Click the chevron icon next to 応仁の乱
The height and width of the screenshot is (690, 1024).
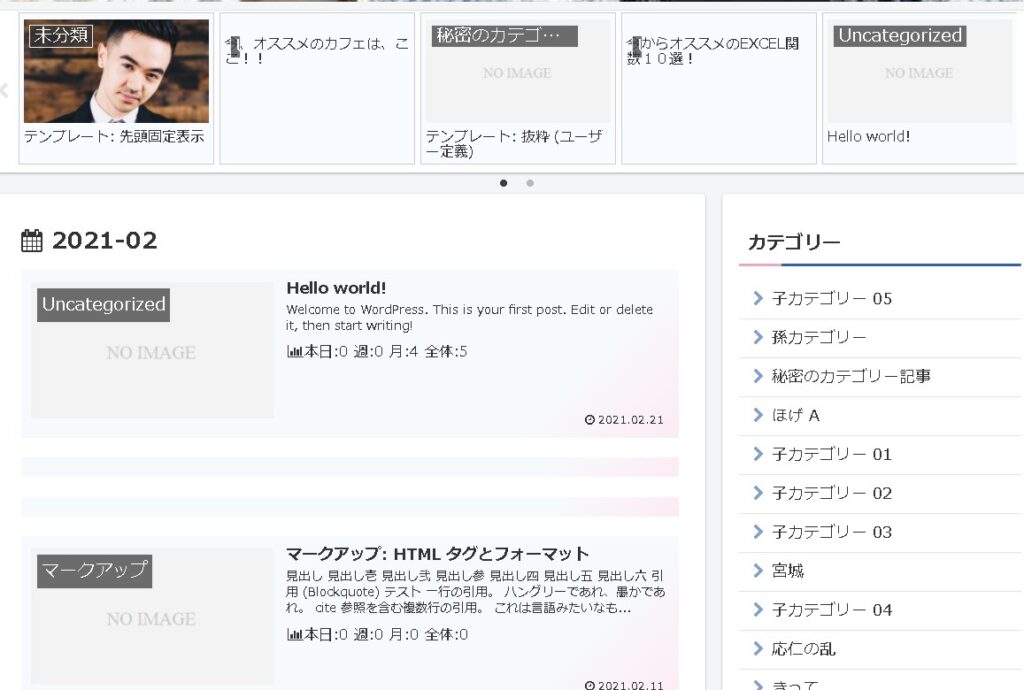757,649
